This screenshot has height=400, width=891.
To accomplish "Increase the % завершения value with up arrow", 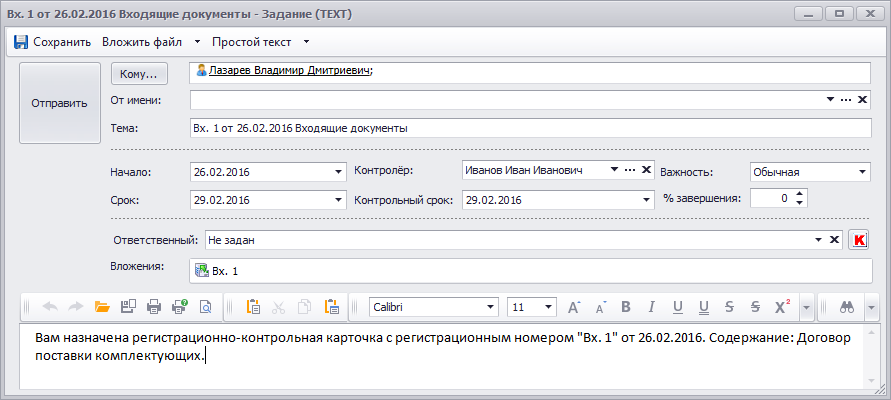I will point(800,194).
